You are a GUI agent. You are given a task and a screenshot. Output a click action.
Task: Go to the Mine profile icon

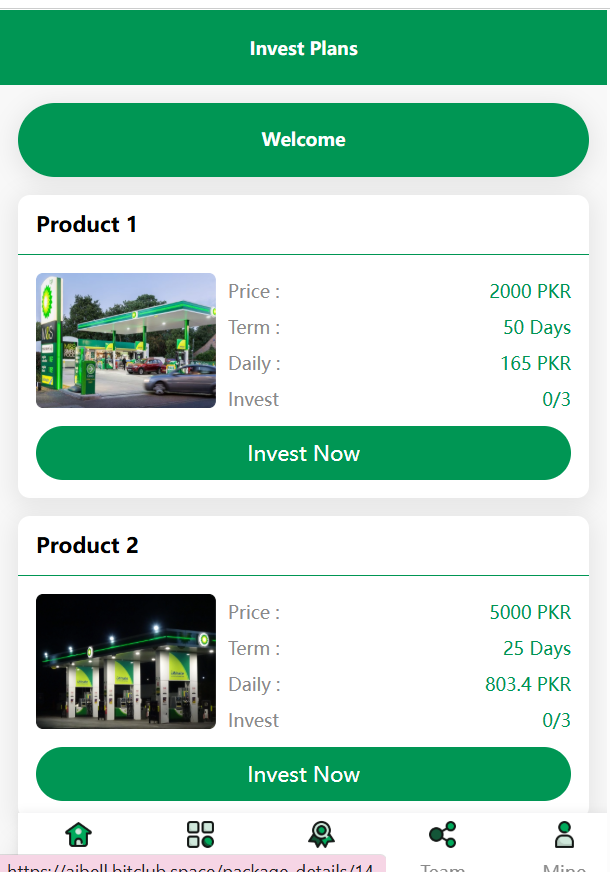(564, 834)
